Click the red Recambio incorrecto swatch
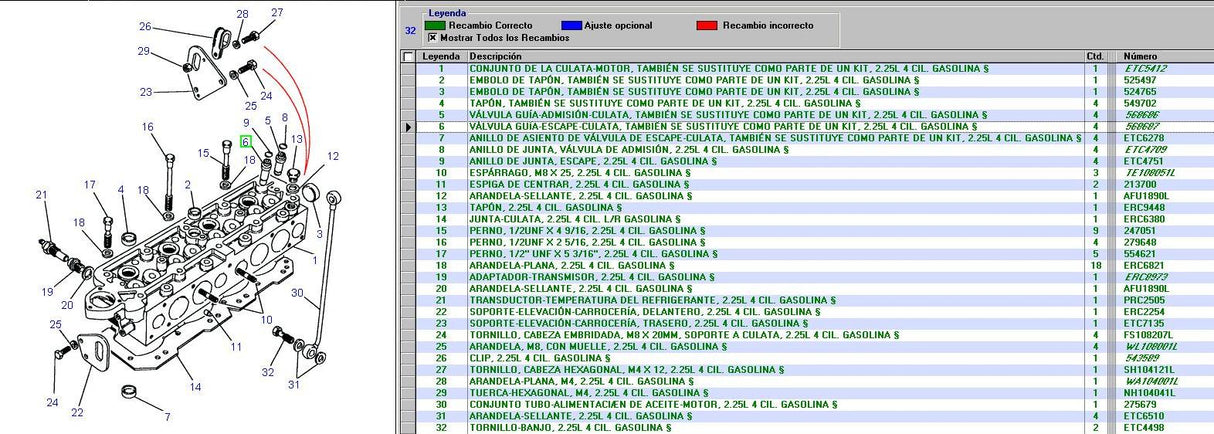This screenshot has width=1214, height=434. [706, 25]
